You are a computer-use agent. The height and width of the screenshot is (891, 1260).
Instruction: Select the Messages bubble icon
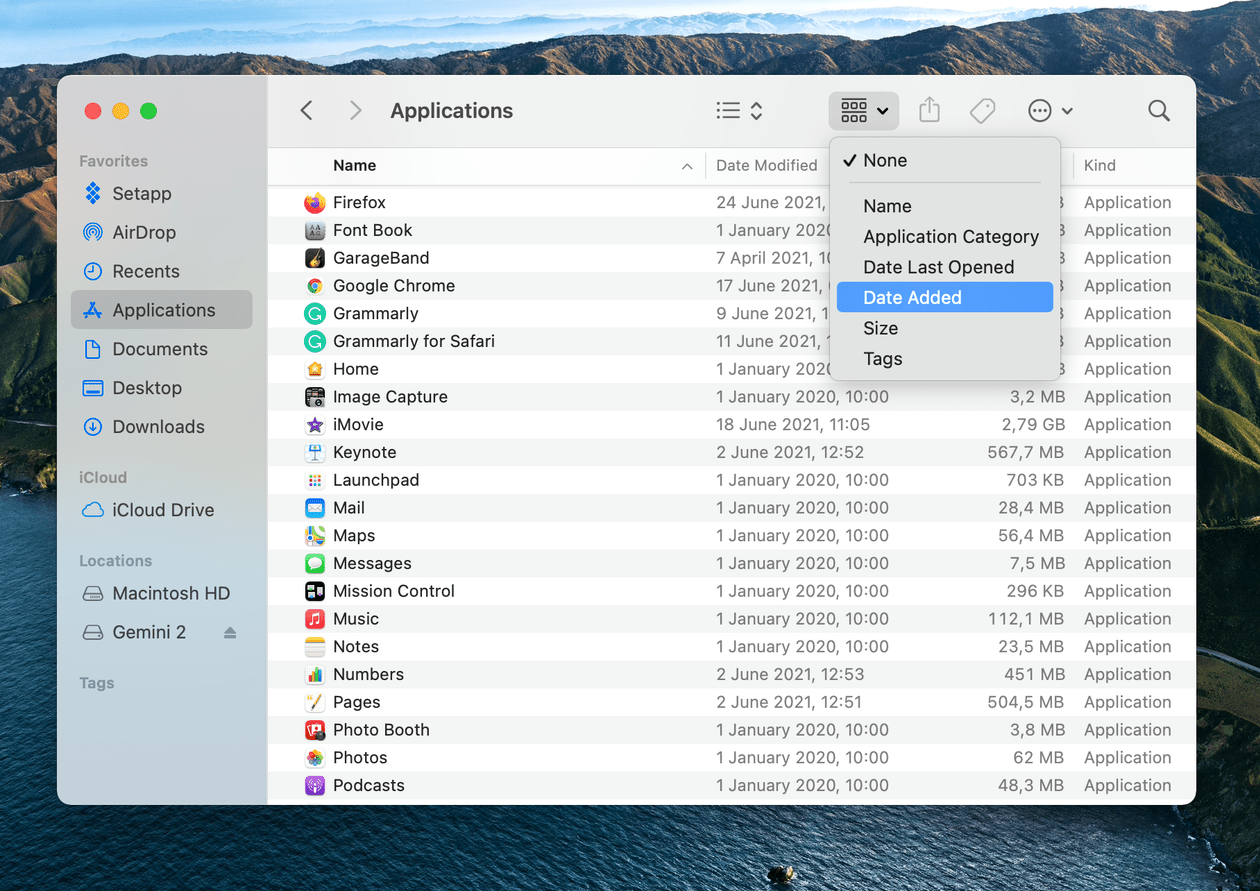pos(315,563)
